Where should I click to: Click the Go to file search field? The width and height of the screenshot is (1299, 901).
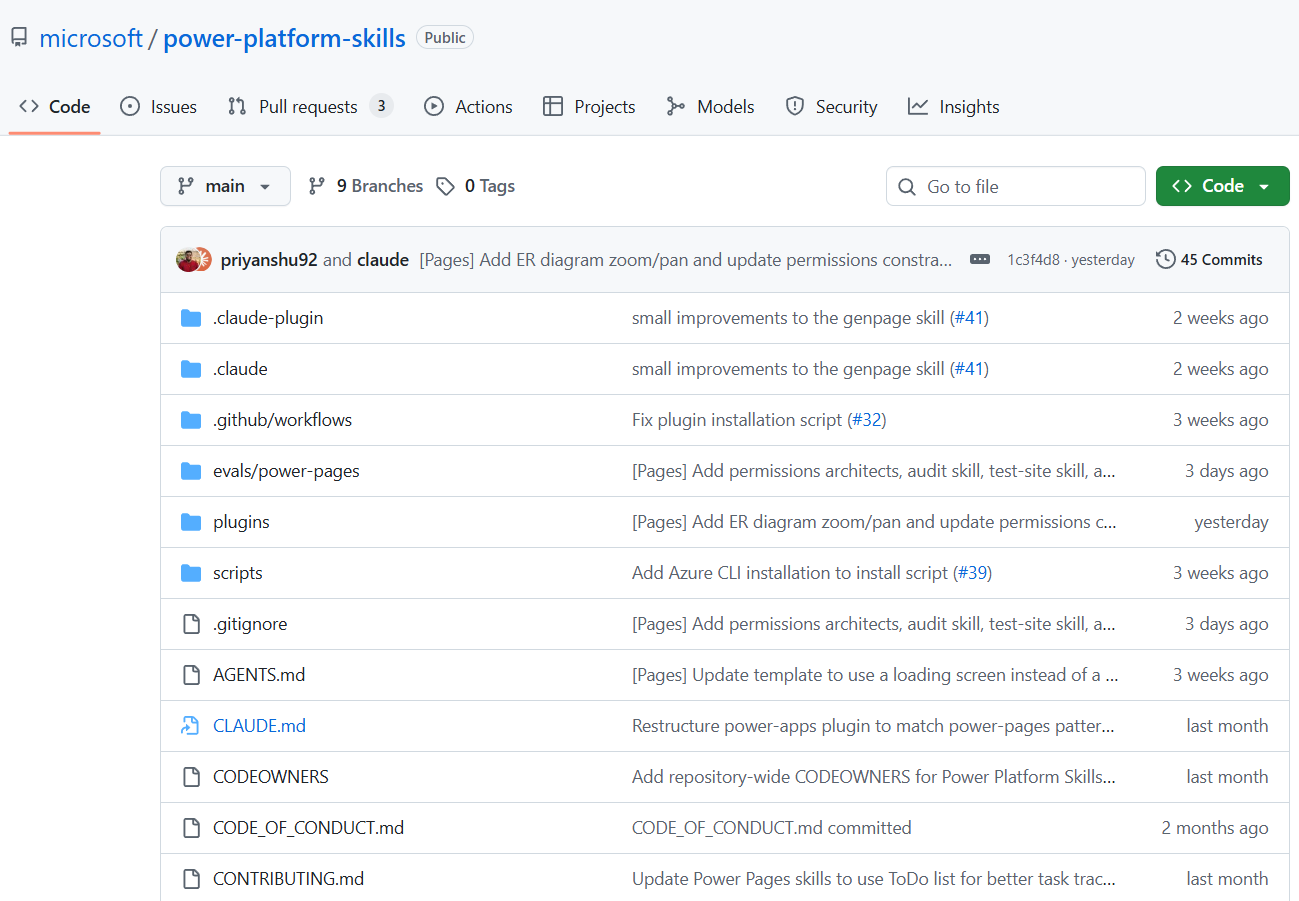1015,186
